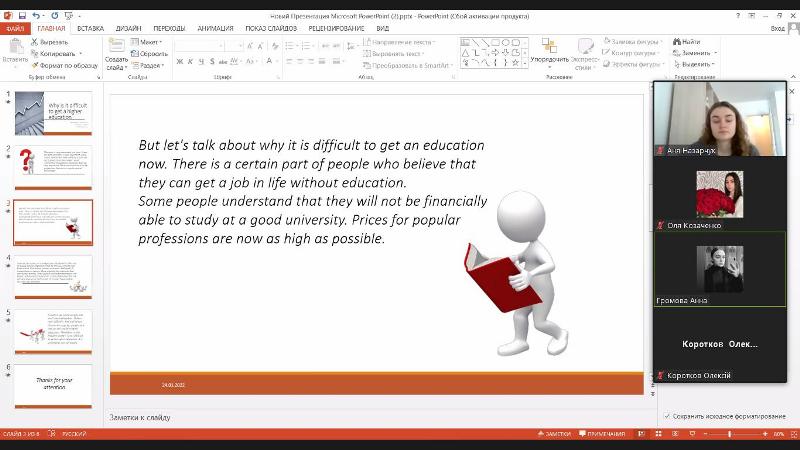Toggle Сохранить исходное форматирование checkbox
The image size is (800, 450).
[666, 416]
